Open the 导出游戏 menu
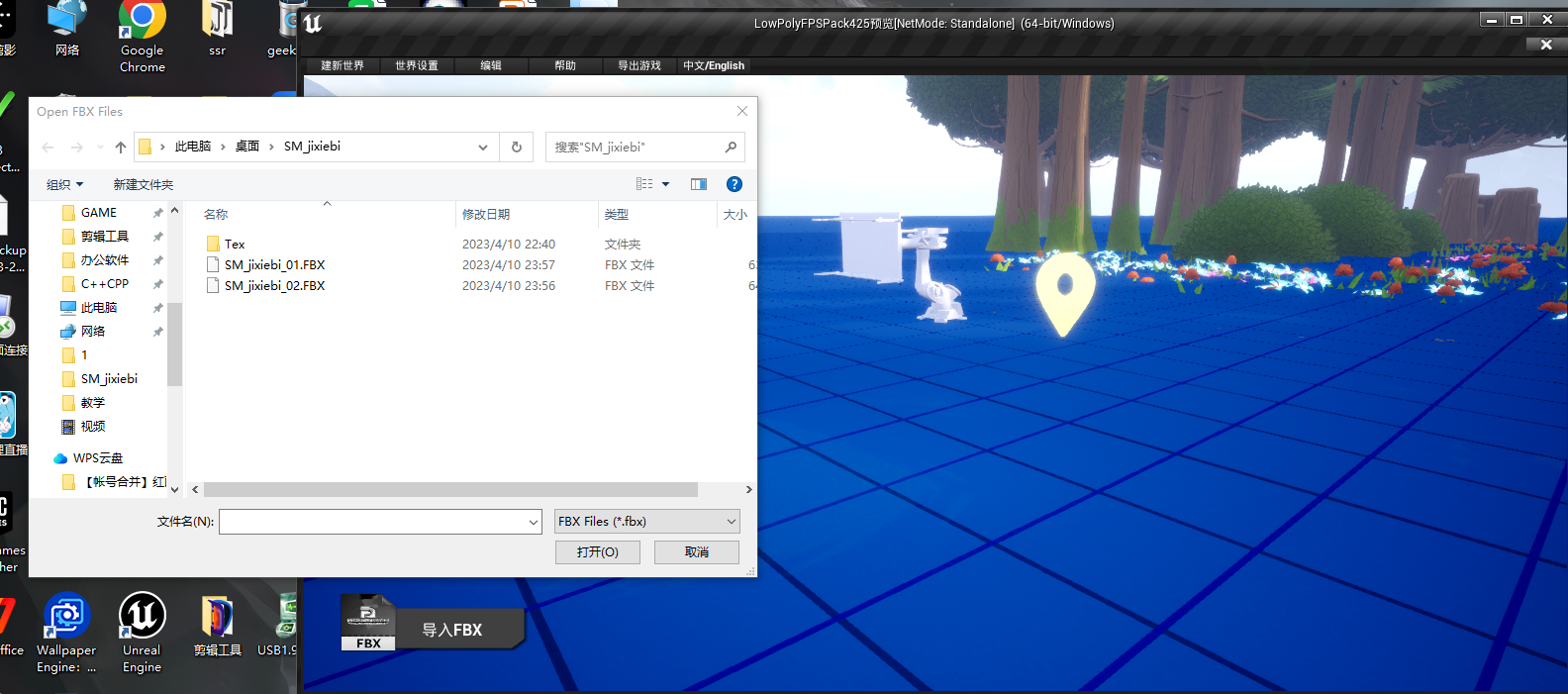Screen dimensions: 1568x694 [x=639, y=65]
